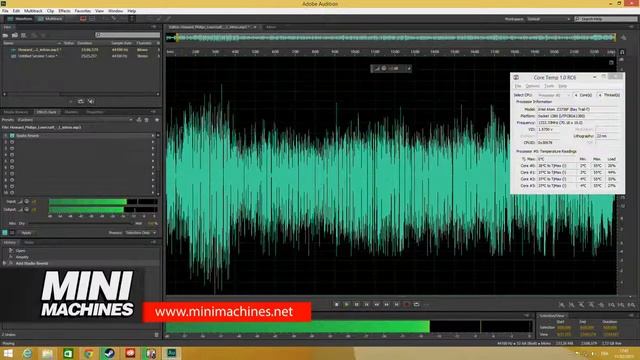Open file icon in Files panel
640x360 pixels.
tap(6, 36)
